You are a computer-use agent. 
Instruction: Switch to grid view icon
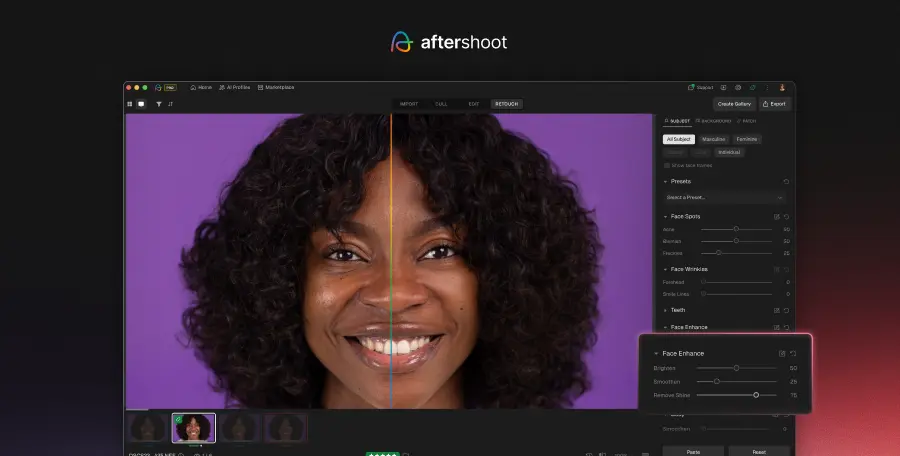click(130, 104)
